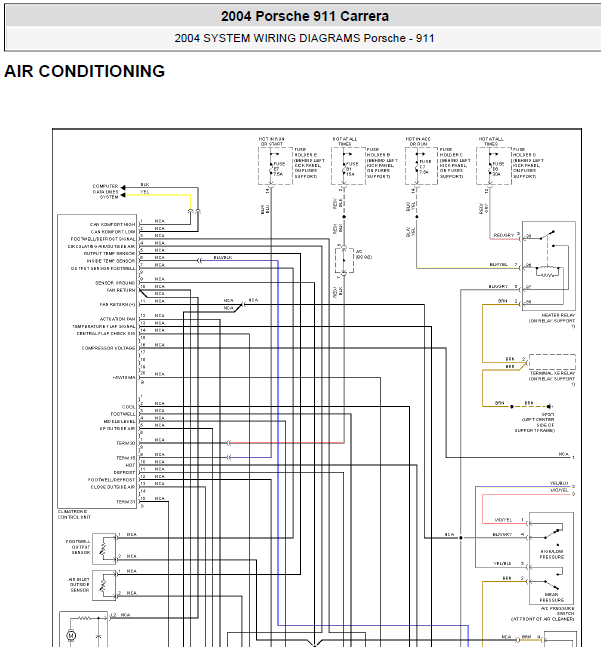The height and width of the screenshot is (647, 601).
Task: Click the 'CLIMATRONIC CONTROL UNIT' caption
Action: point(74,514)
